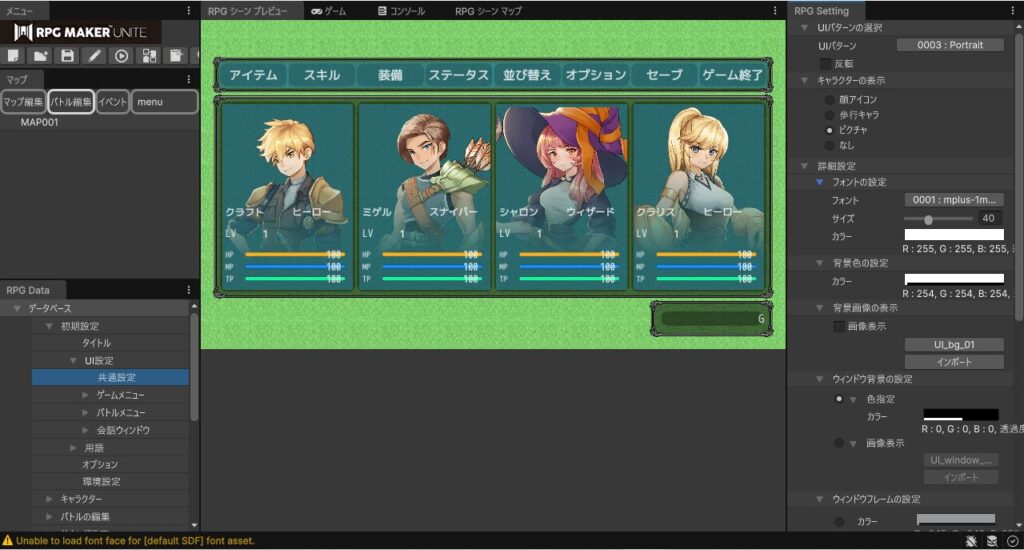Select the 色指定 window background radio
This screenshot has width=1024, height=550.
click(x=839, y=399)
